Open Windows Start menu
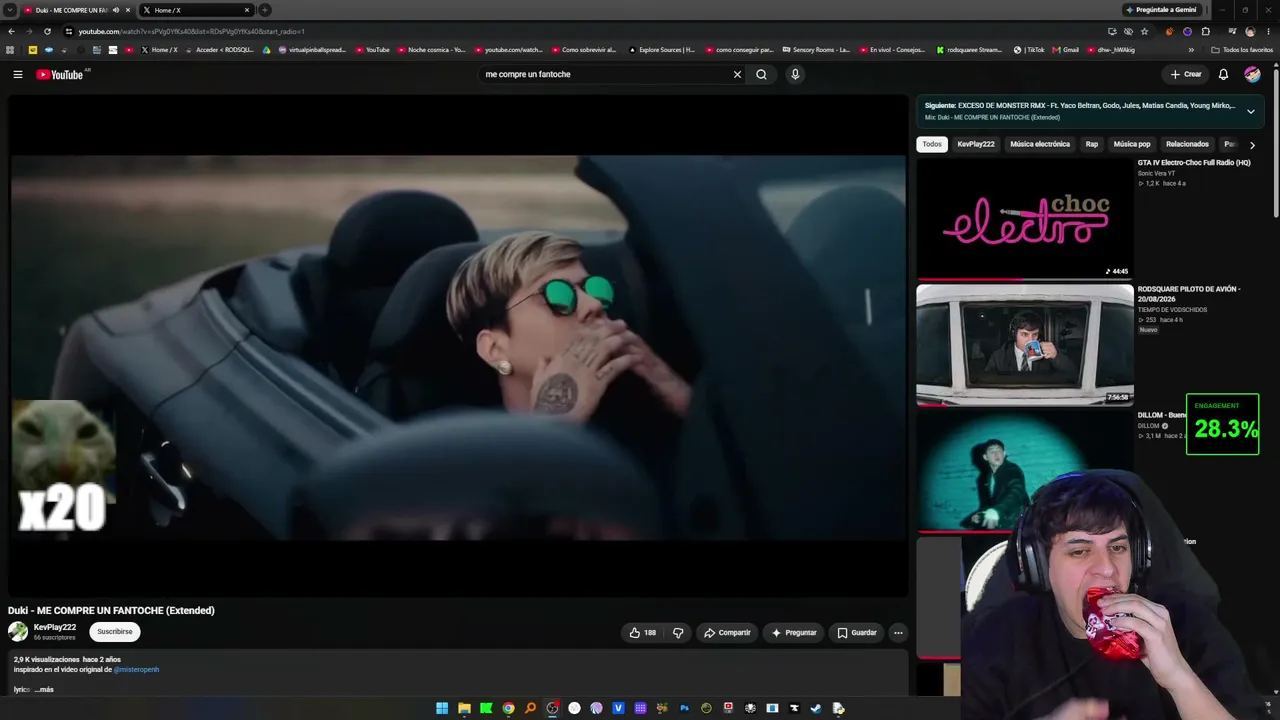The width and height of the screenshot is (1280, 720). 442,708
